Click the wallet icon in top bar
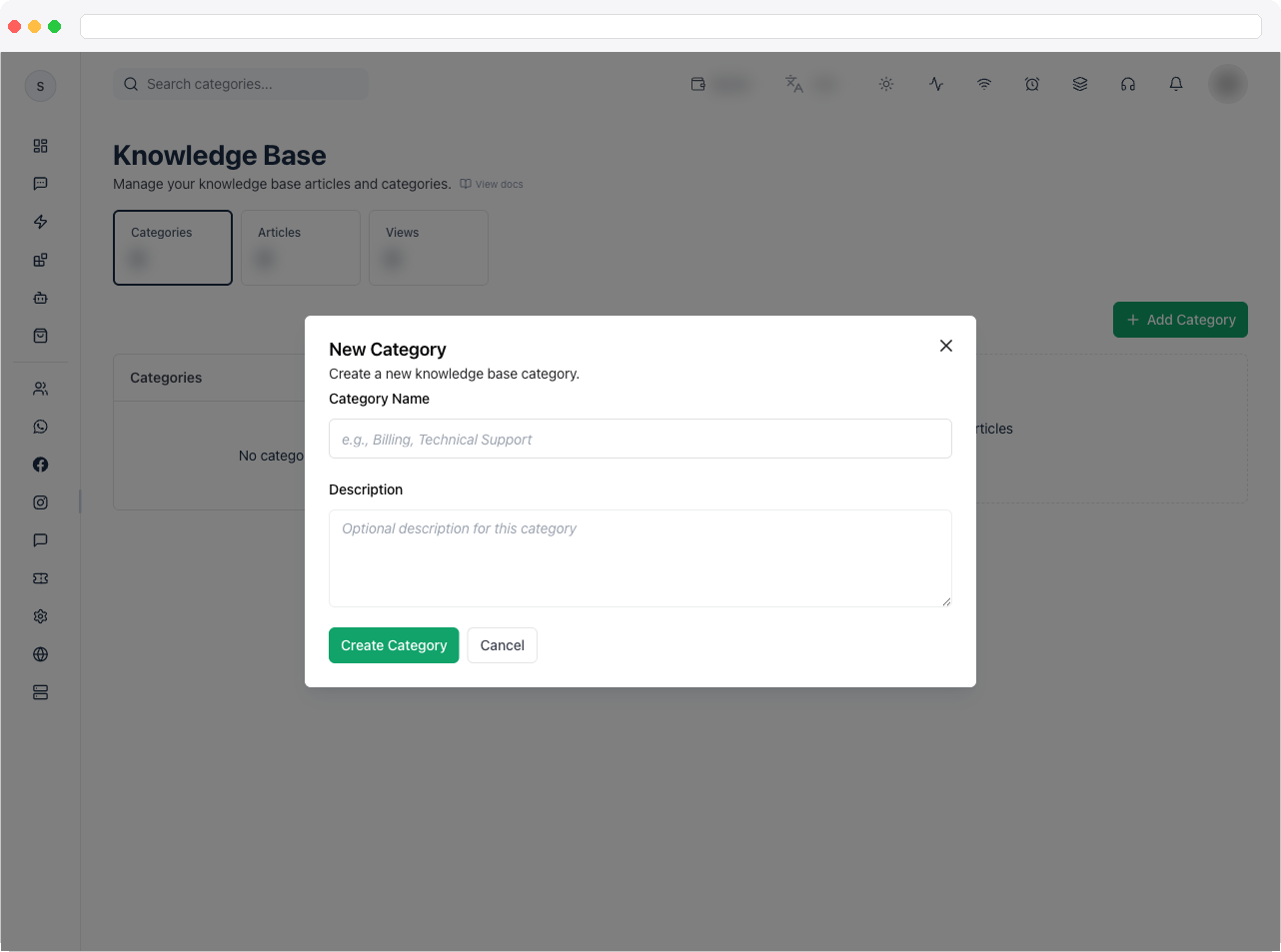This screenshot has height=952, width=1281. tap(698, 84)
